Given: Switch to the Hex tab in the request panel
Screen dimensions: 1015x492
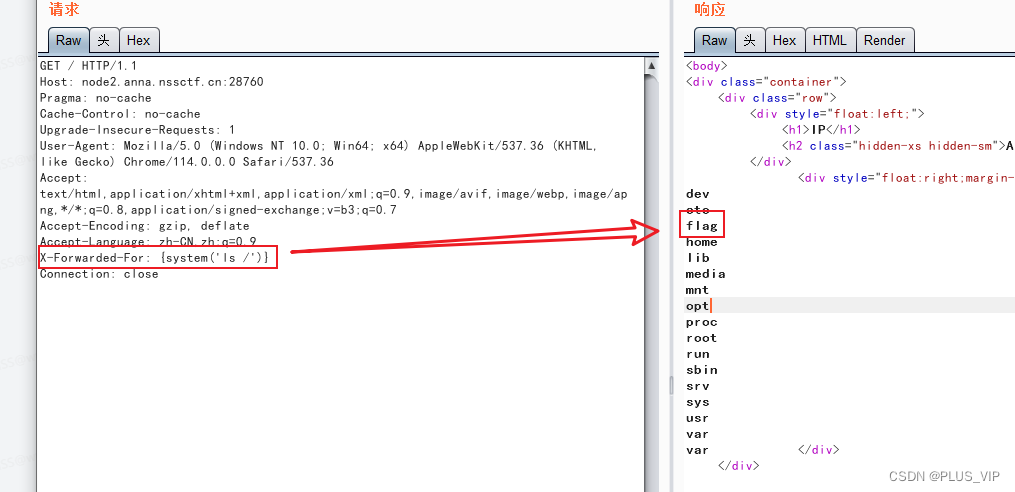Looking at the screenshot, I should (x=139, y=40).
